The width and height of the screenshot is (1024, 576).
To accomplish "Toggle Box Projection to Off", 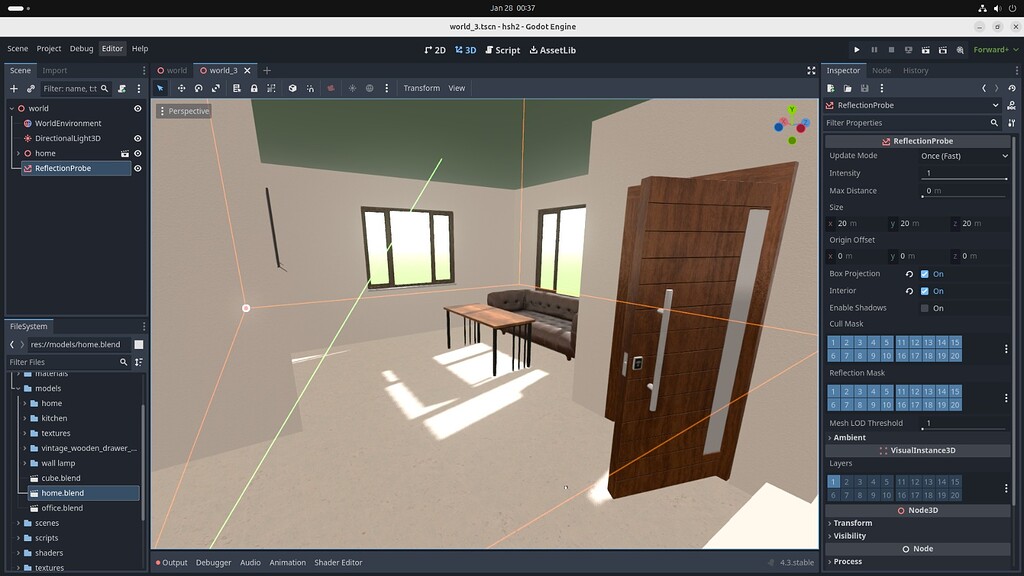I will [925, 273].
